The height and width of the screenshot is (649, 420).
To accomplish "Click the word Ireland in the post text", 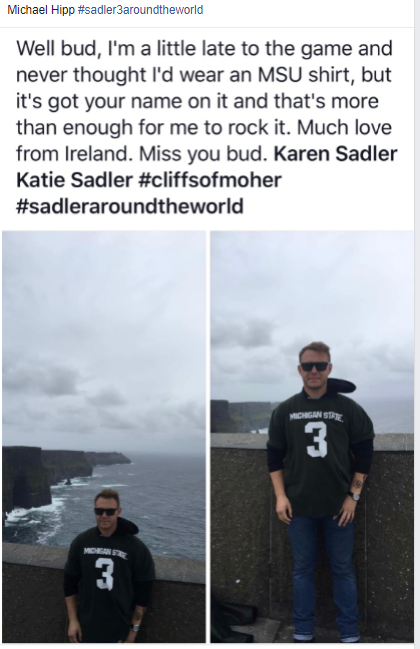I will pyautogui.click(x=99, y=154).
